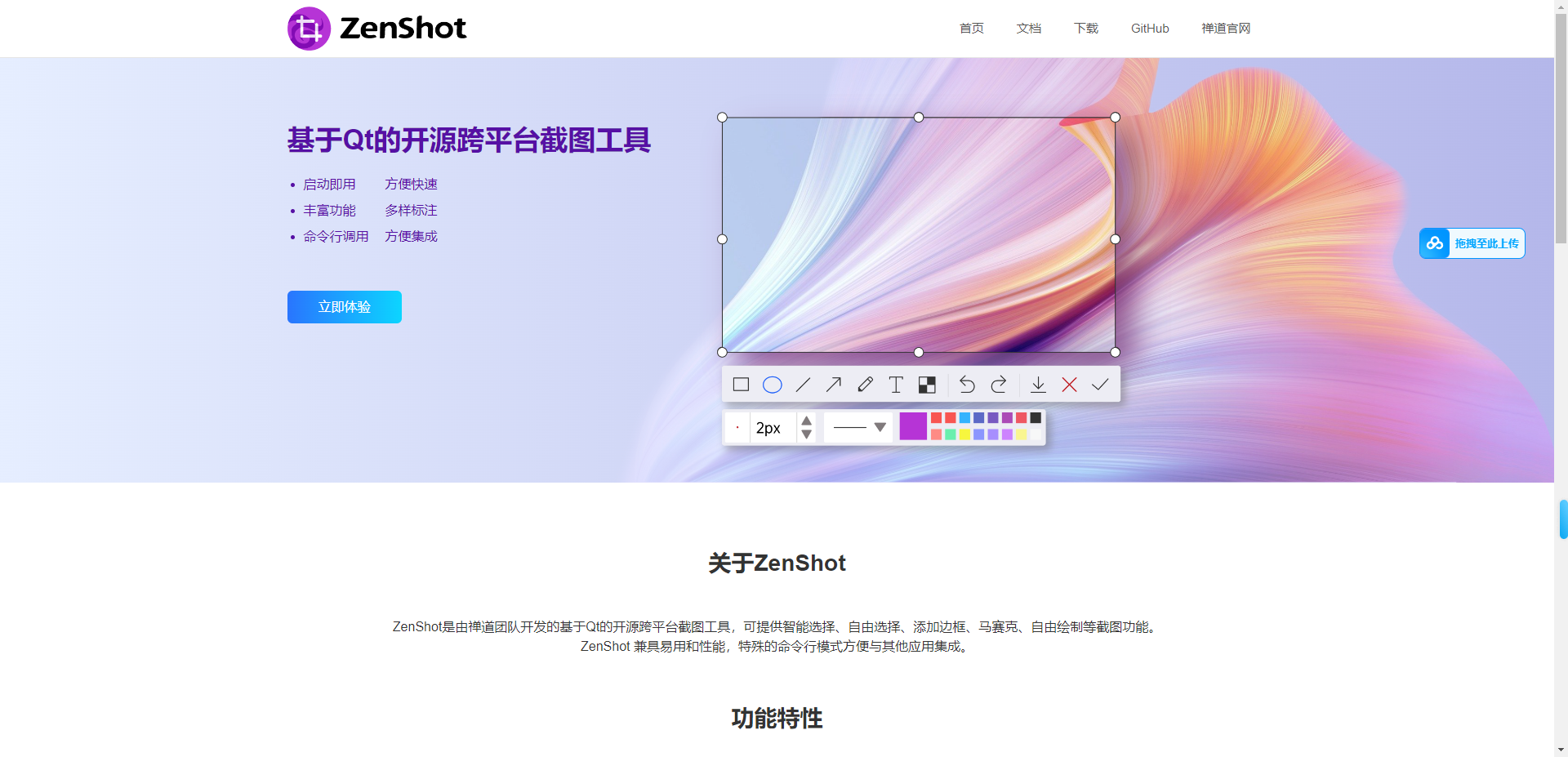
Task: Click the bottom-left selection handle
Action: tap(722, 352)
